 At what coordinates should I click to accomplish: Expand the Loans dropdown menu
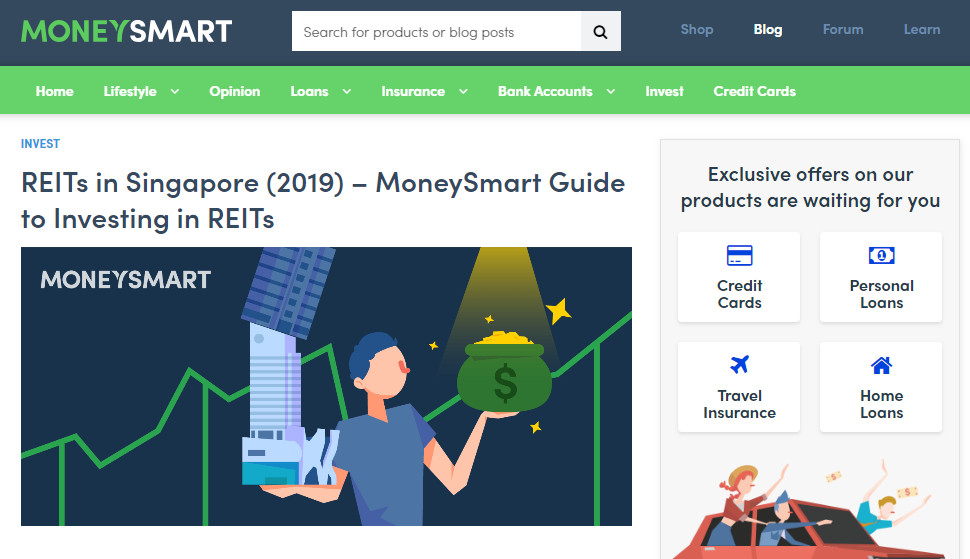click(346, 91)
